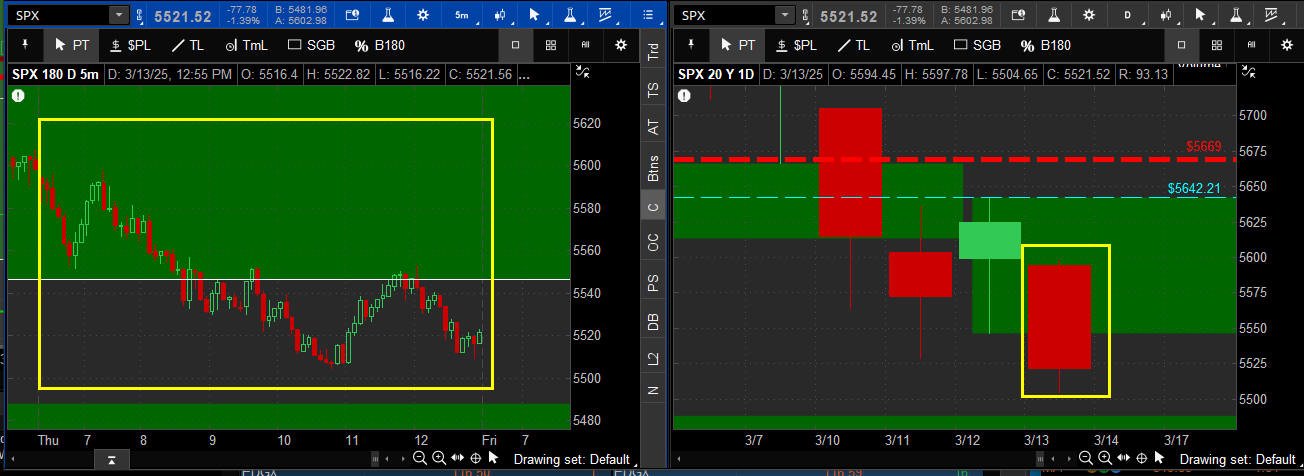Switch to the OC sidebar tab
The width and height of the screenshot is (1304, 476).
(x=654, y=243)
